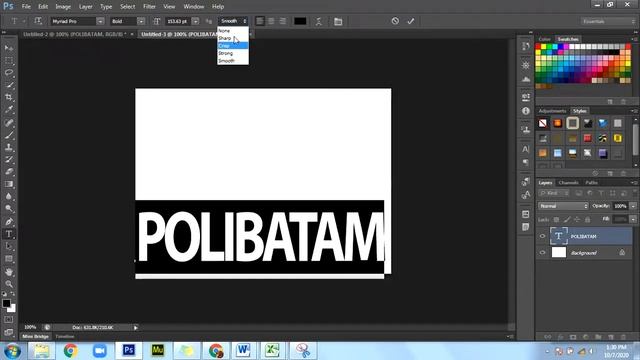The image size is (640, 360).
Task: Pick red swatch in Swatches panel
Action: coord(538,47)
